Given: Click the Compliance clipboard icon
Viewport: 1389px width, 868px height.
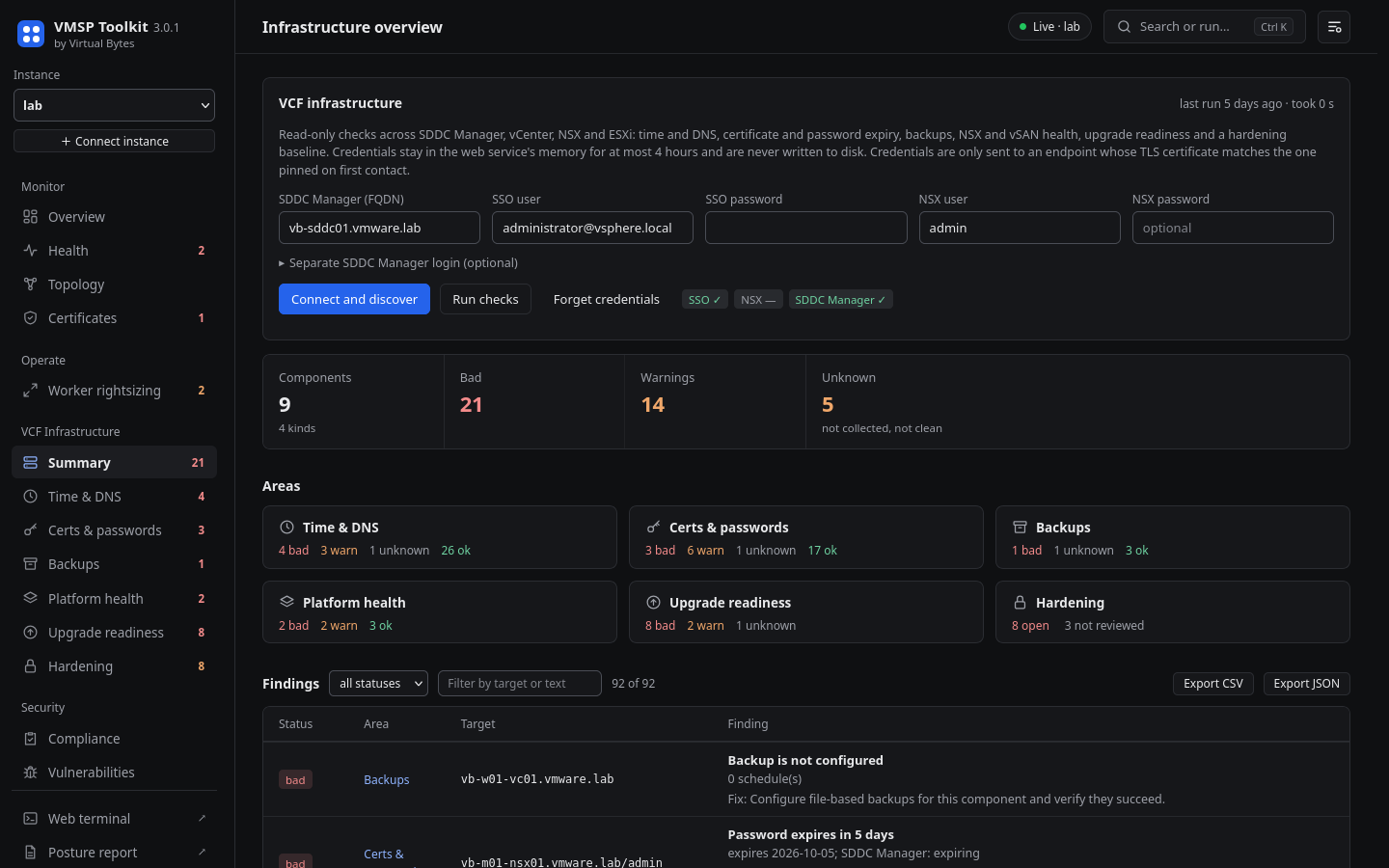Looking at the screenshot, I should point(31,739).
